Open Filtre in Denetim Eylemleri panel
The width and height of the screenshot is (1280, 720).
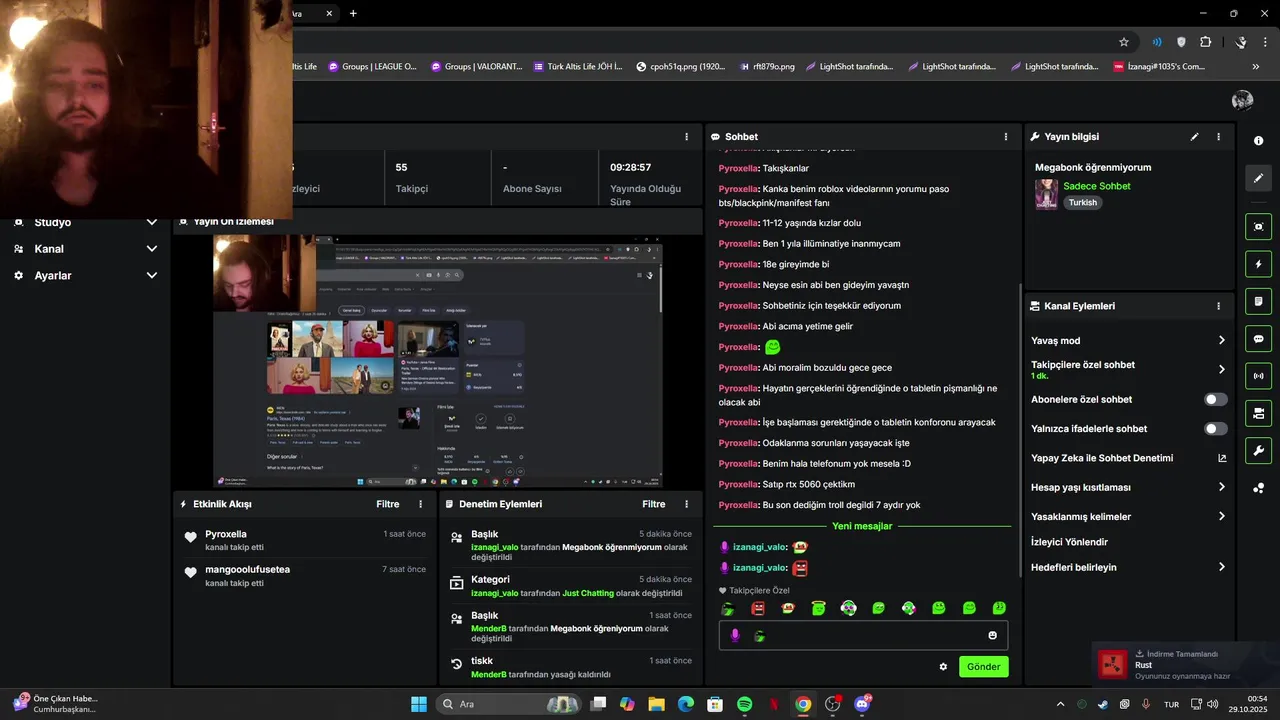[654, 504]
